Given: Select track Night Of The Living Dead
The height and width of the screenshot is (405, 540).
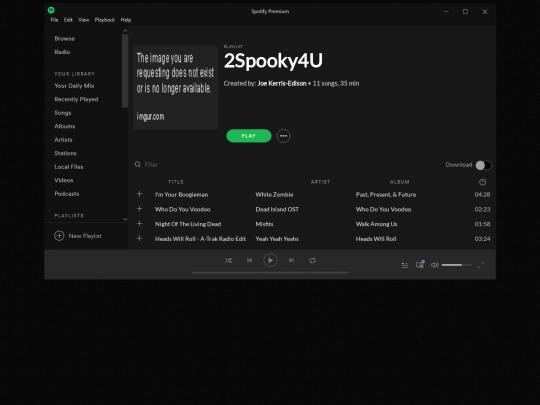Looking at the screenshot, I should (x=188, y=224).
